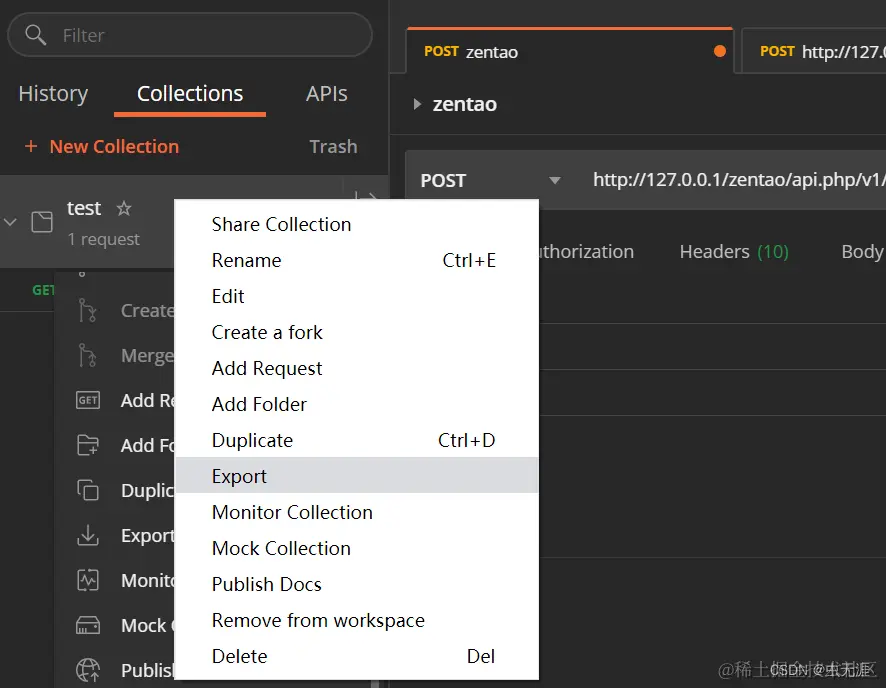The image size is (886, 688).
Task: Select Remove from workspace
Action: click(357, 621)
